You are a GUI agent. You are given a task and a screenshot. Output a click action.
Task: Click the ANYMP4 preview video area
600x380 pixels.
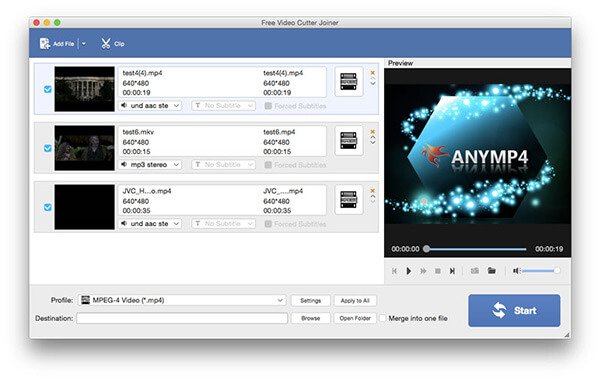[x=477, y=154]
